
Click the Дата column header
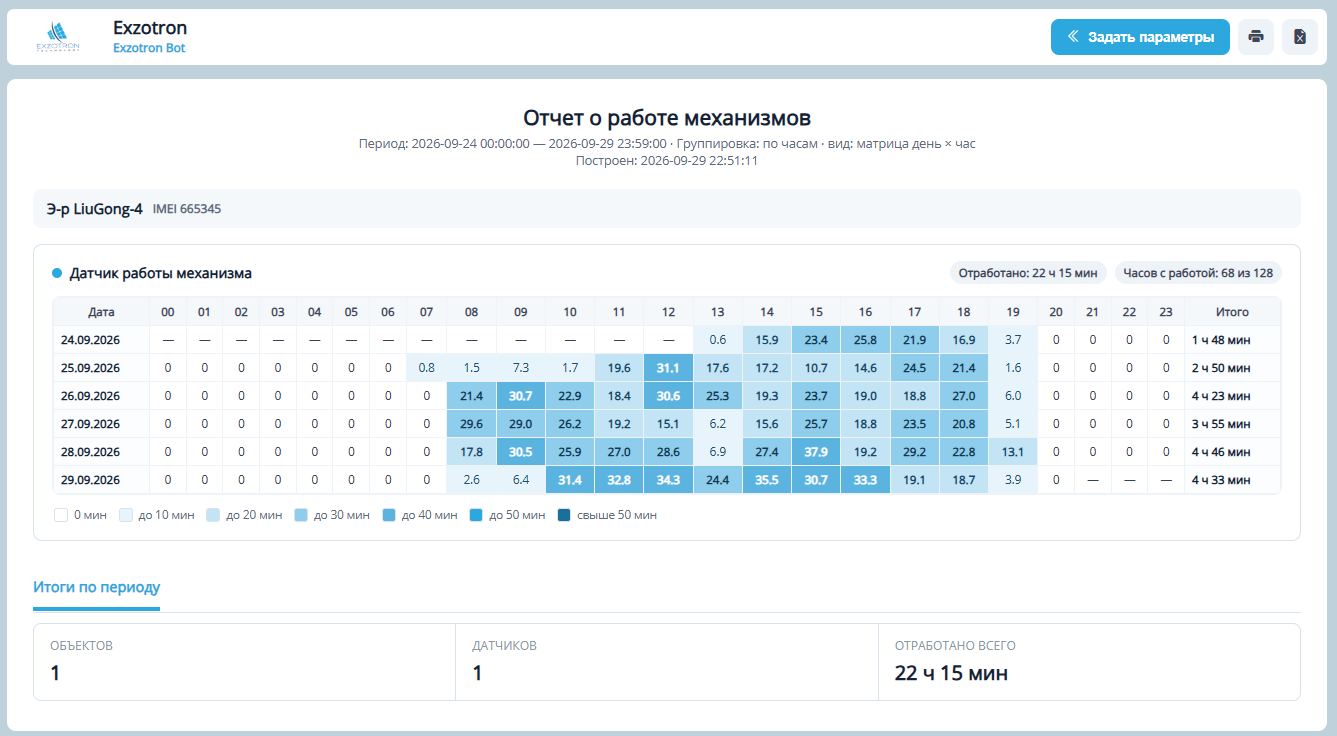tap(101, 312)
